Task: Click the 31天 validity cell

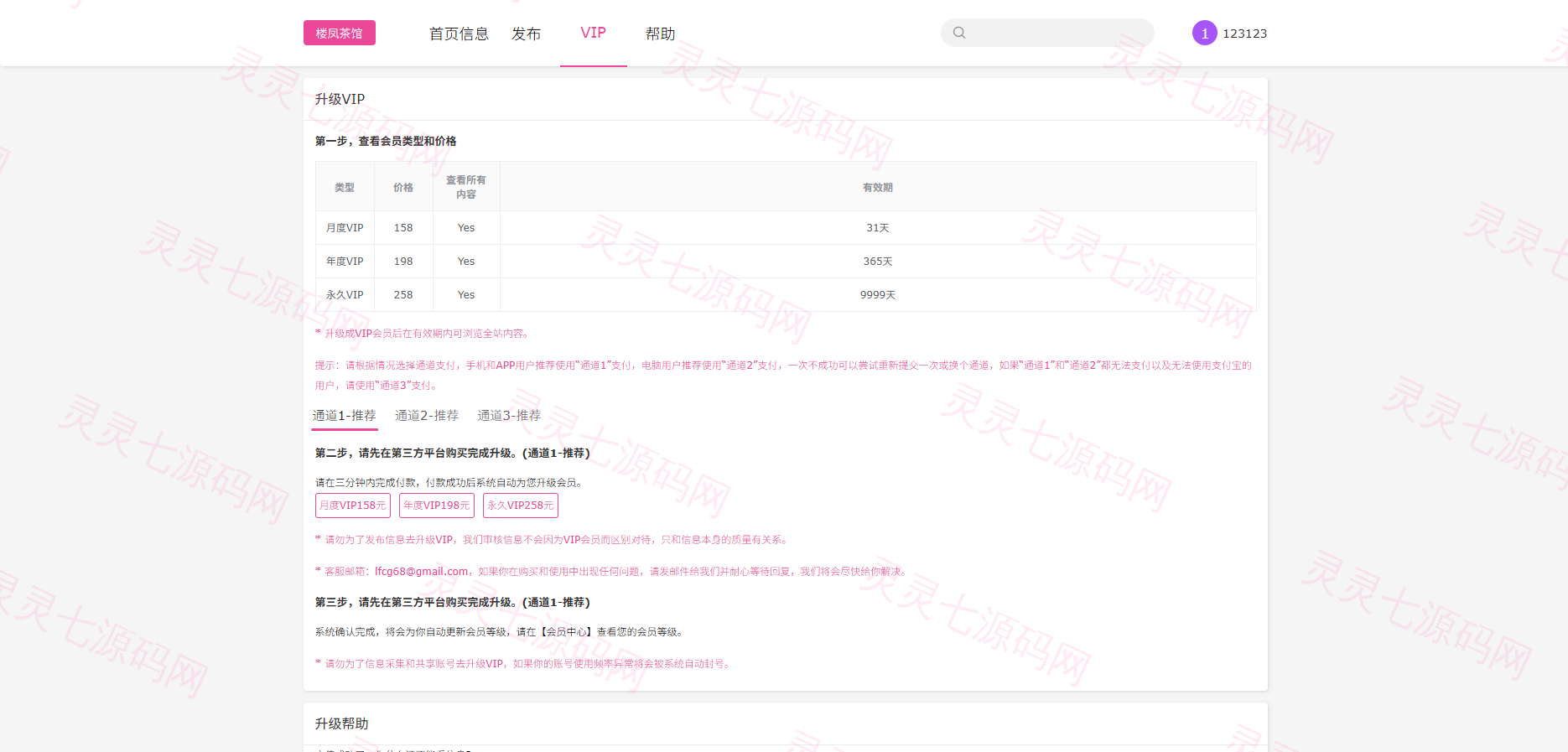Action: point(878,228)
